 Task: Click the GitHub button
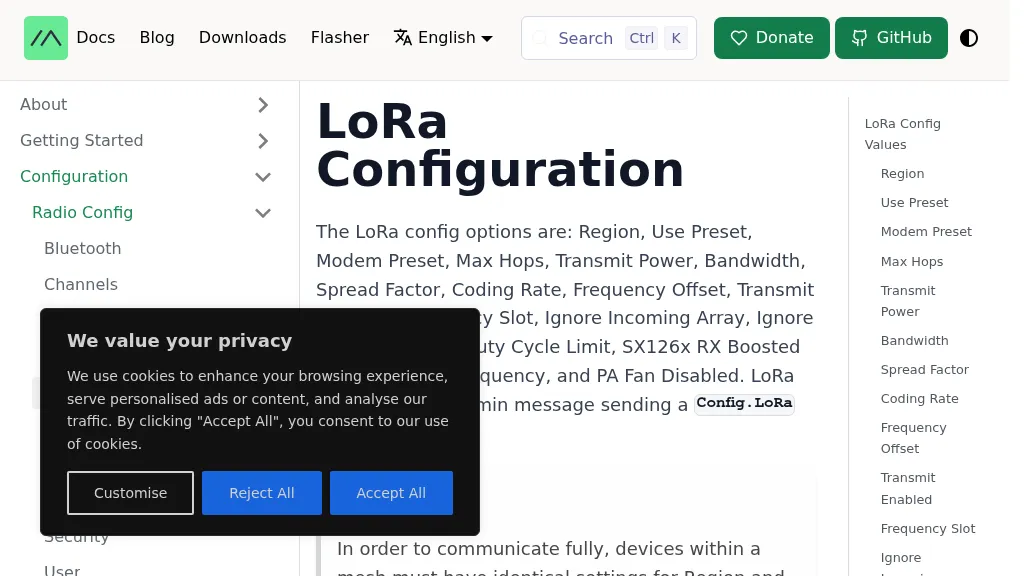891,38
